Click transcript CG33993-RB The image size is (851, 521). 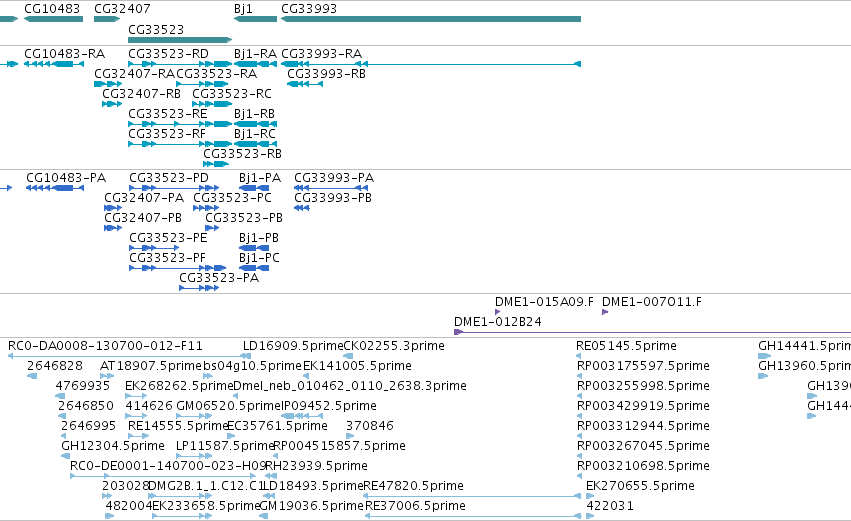326,74
